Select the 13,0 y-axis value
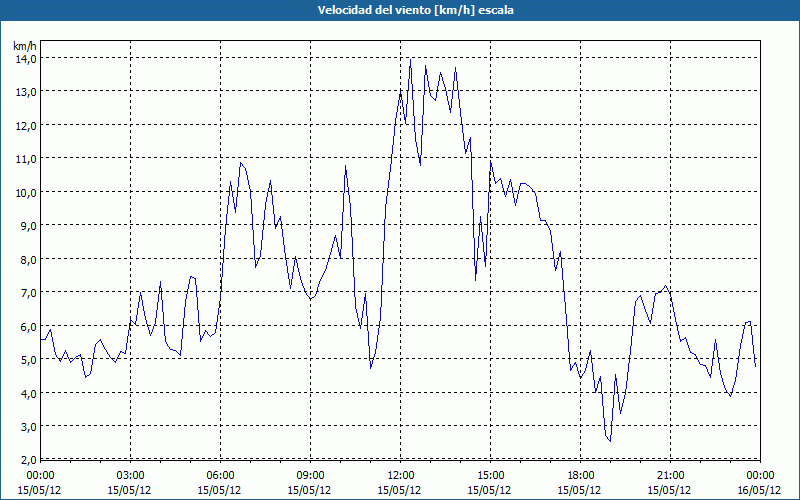Image resolution: width=800 pixels, height=500 pixels. point(26,92)
